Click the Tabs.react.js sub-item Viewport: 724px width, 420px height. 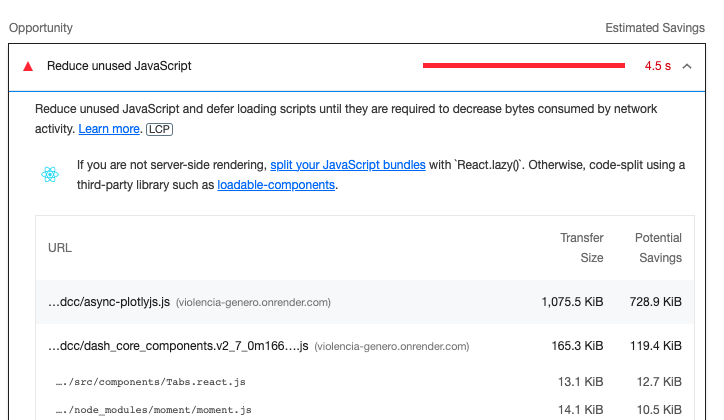(x=151, y=382)
